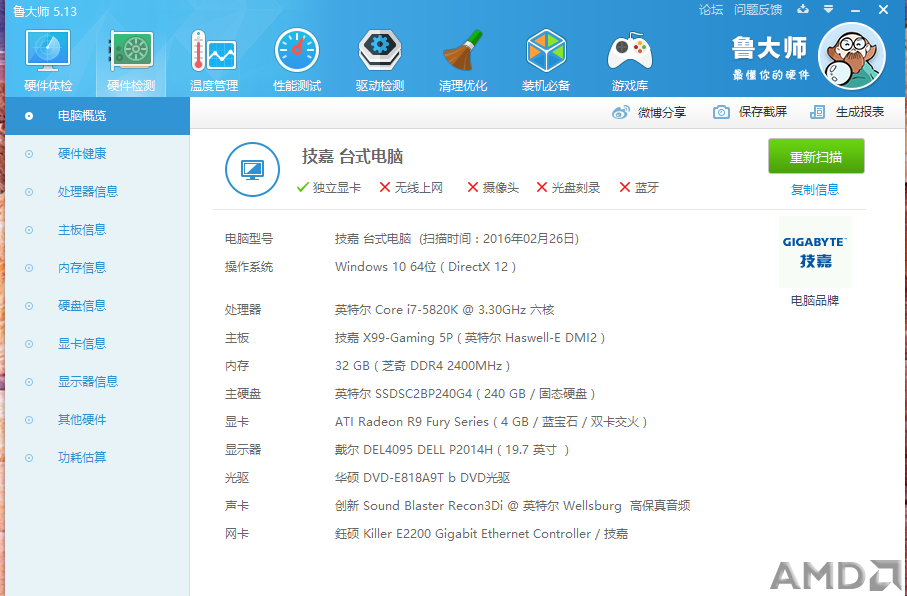Click the 32 GB DDR4 memory text
Screen dimensions: 907x596
tap(422, 366)
